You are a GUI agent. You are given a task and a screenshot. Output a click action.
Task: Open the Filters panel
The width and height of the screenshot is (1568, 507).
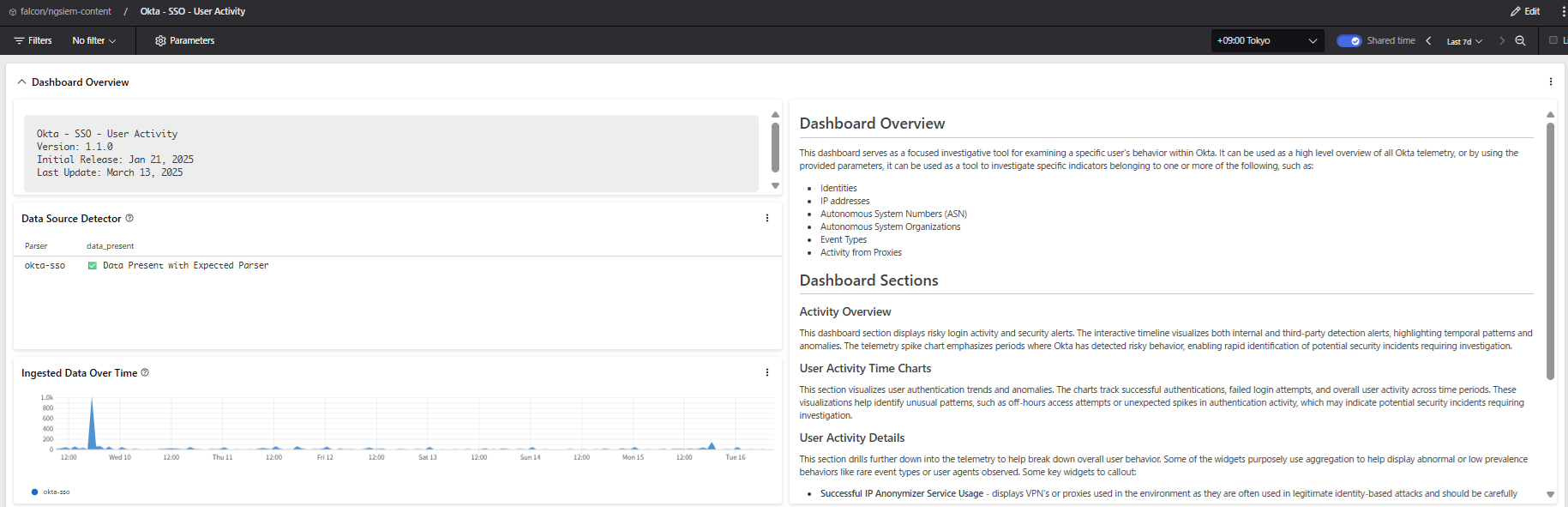[x=33, y=40]
